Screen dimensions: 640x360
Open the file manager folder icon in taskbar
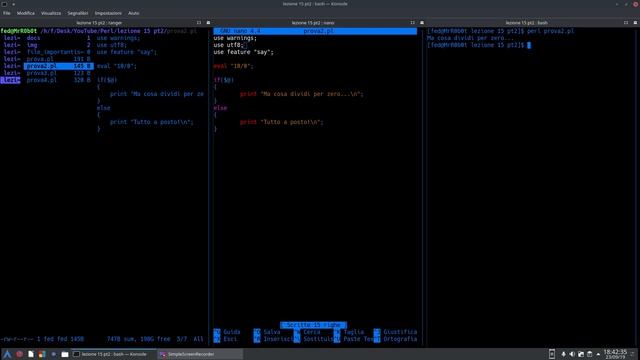[65, 354]
